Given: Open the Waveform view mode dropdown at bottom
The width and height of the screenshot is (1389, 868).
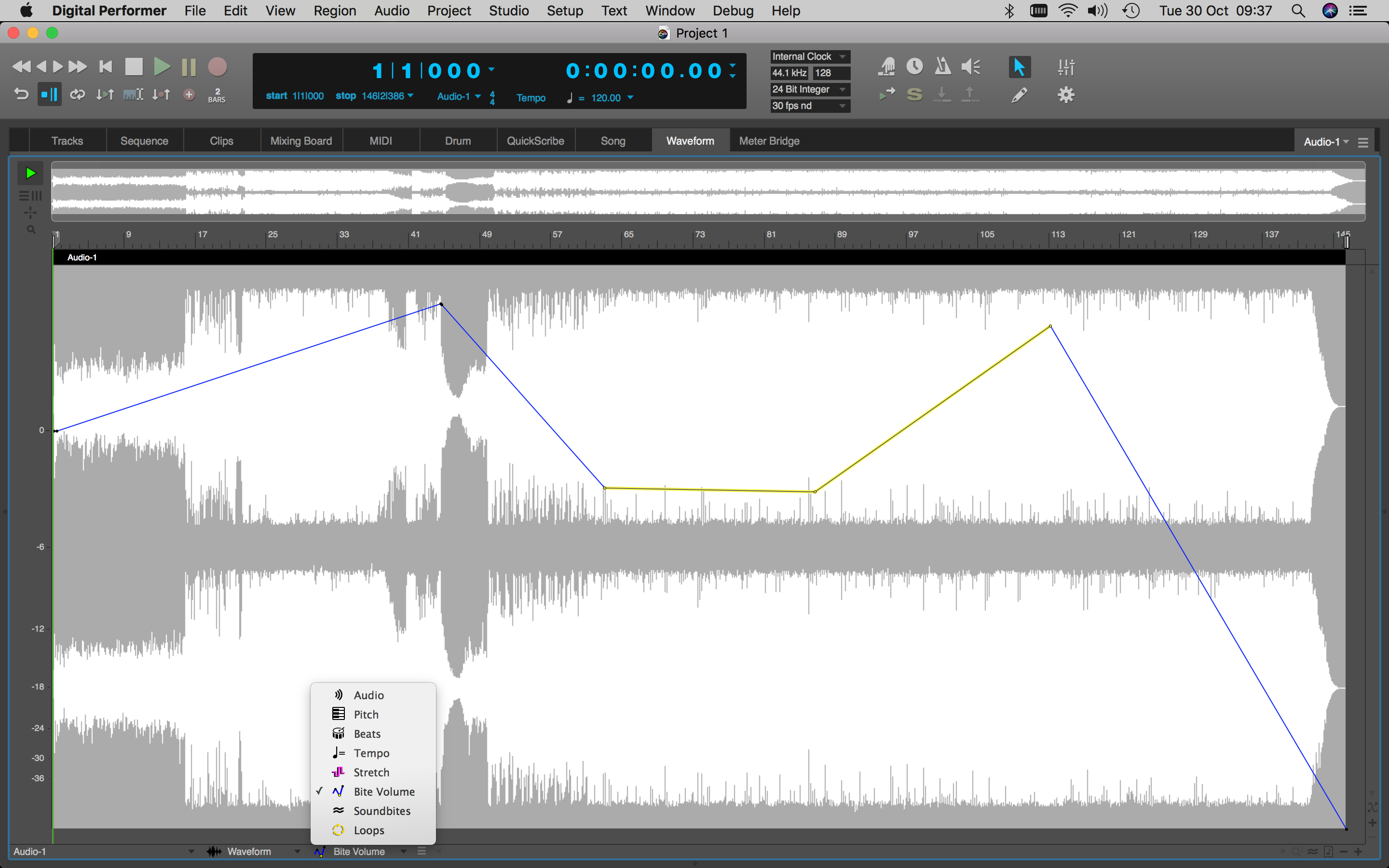Looking at the screenshot, I should [254, 851].
